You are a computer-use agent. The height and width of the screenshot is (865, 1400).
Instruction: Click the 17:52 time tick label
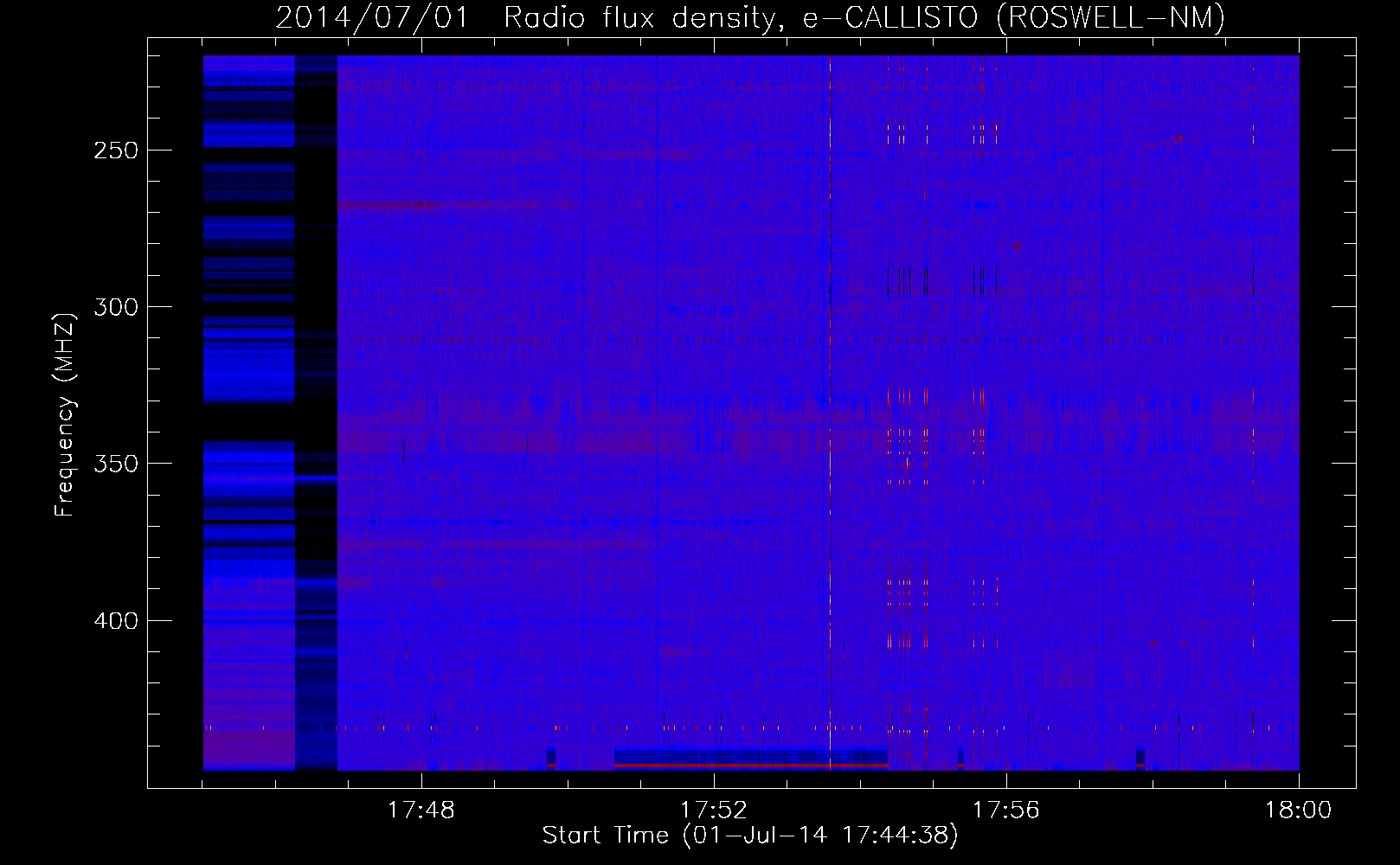714,811
